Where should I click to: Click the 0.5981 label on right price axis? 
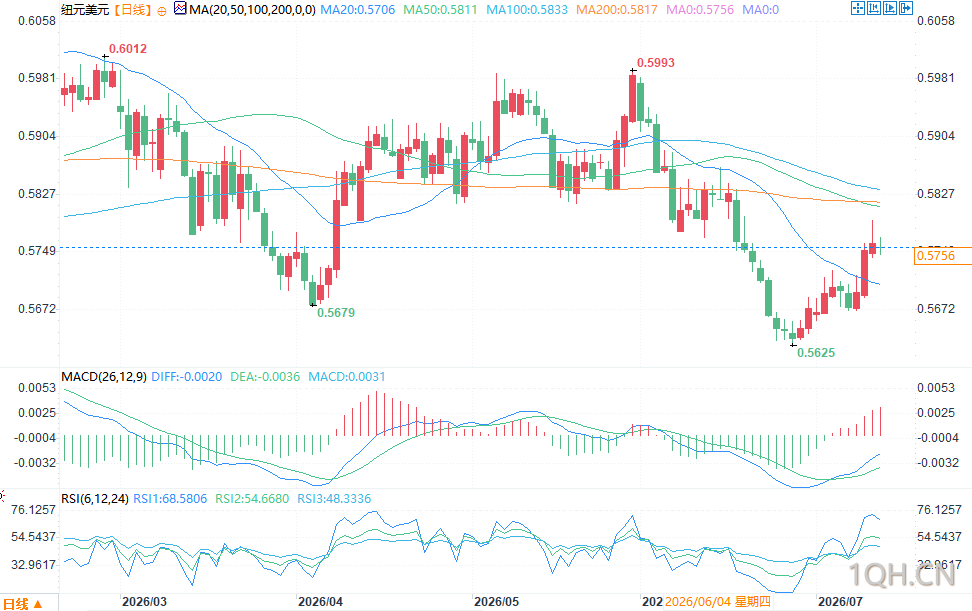(936, 78)
